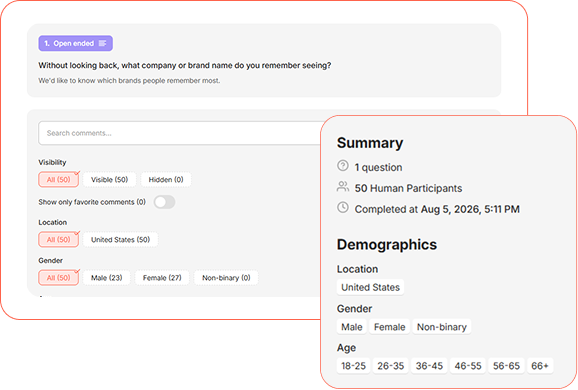Click the Age label in Demographics

[347, 348]
